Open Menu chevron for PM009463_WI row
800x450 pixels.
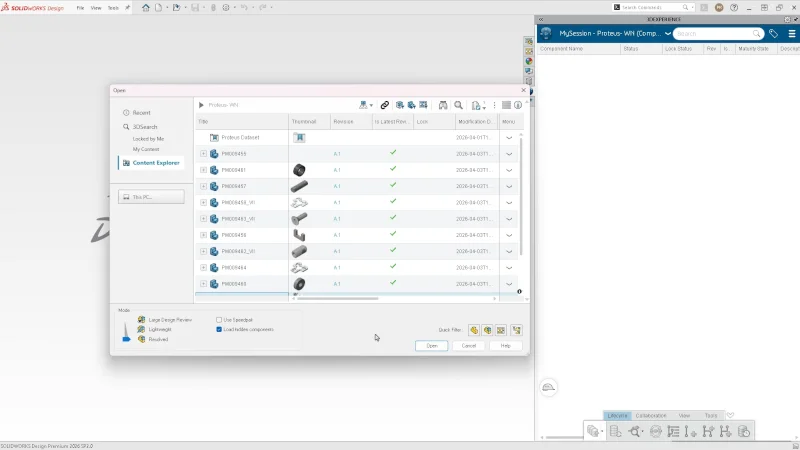pyautogui.click(x=509, y=219)
